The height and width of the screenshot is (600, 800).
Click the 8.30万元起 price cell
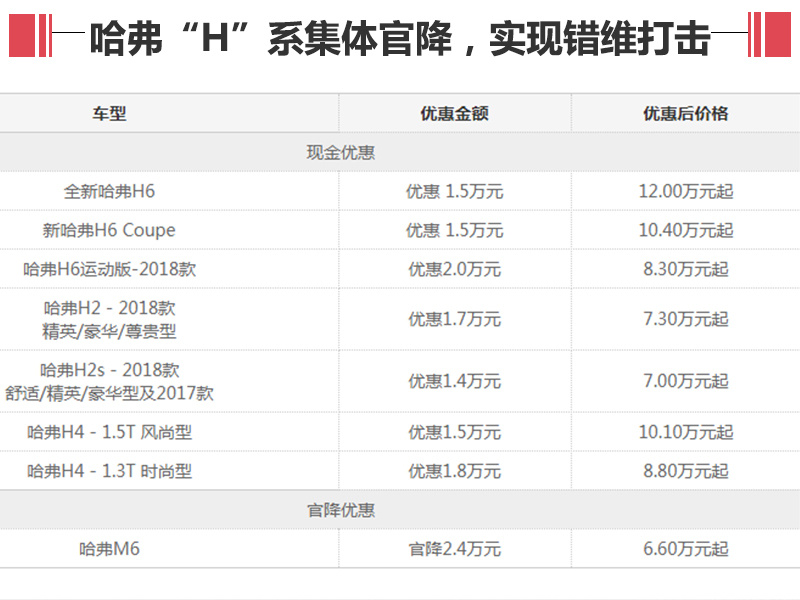[x=686, y=269]
